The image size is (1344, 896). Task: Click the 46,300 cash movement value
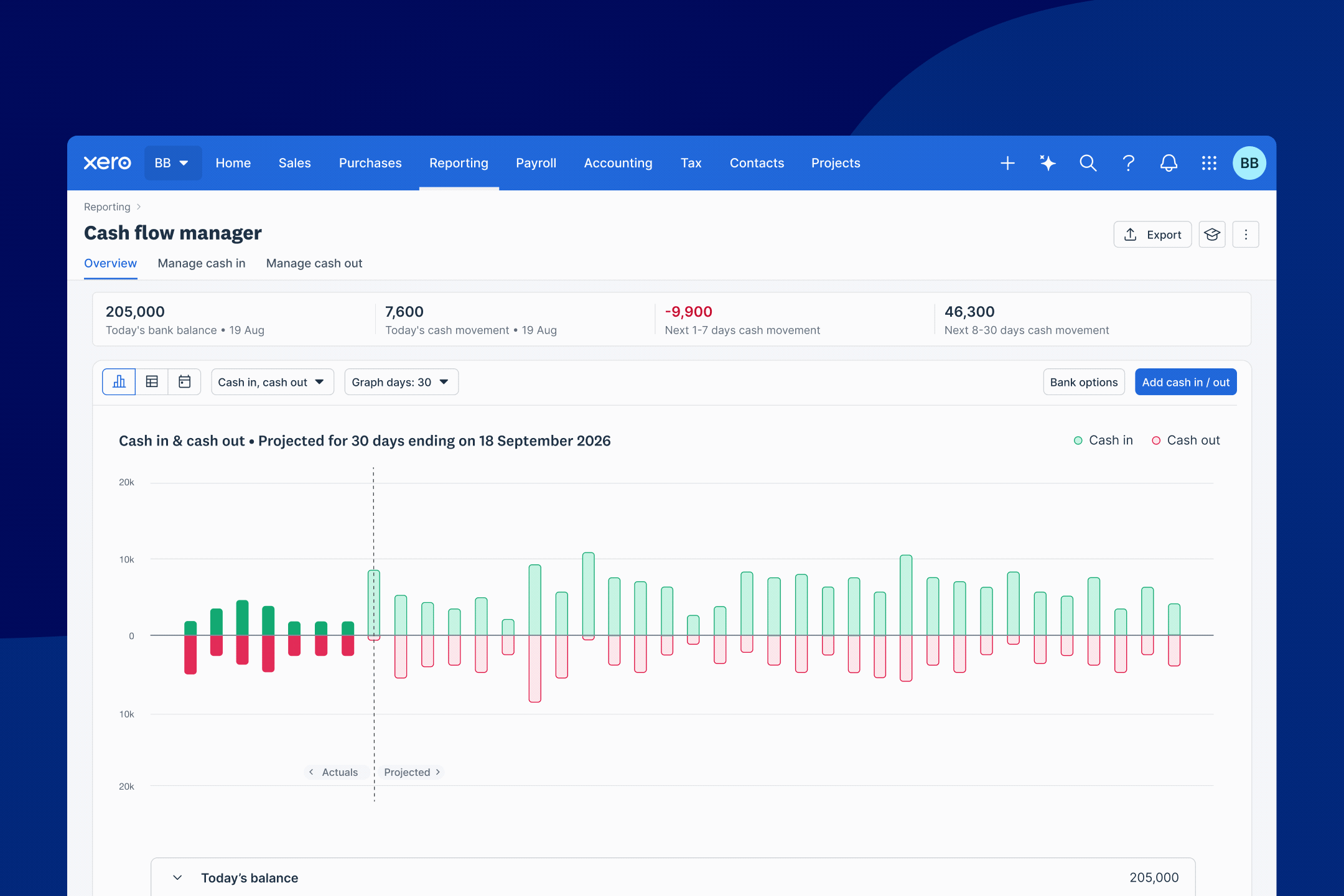pos(969,312)
